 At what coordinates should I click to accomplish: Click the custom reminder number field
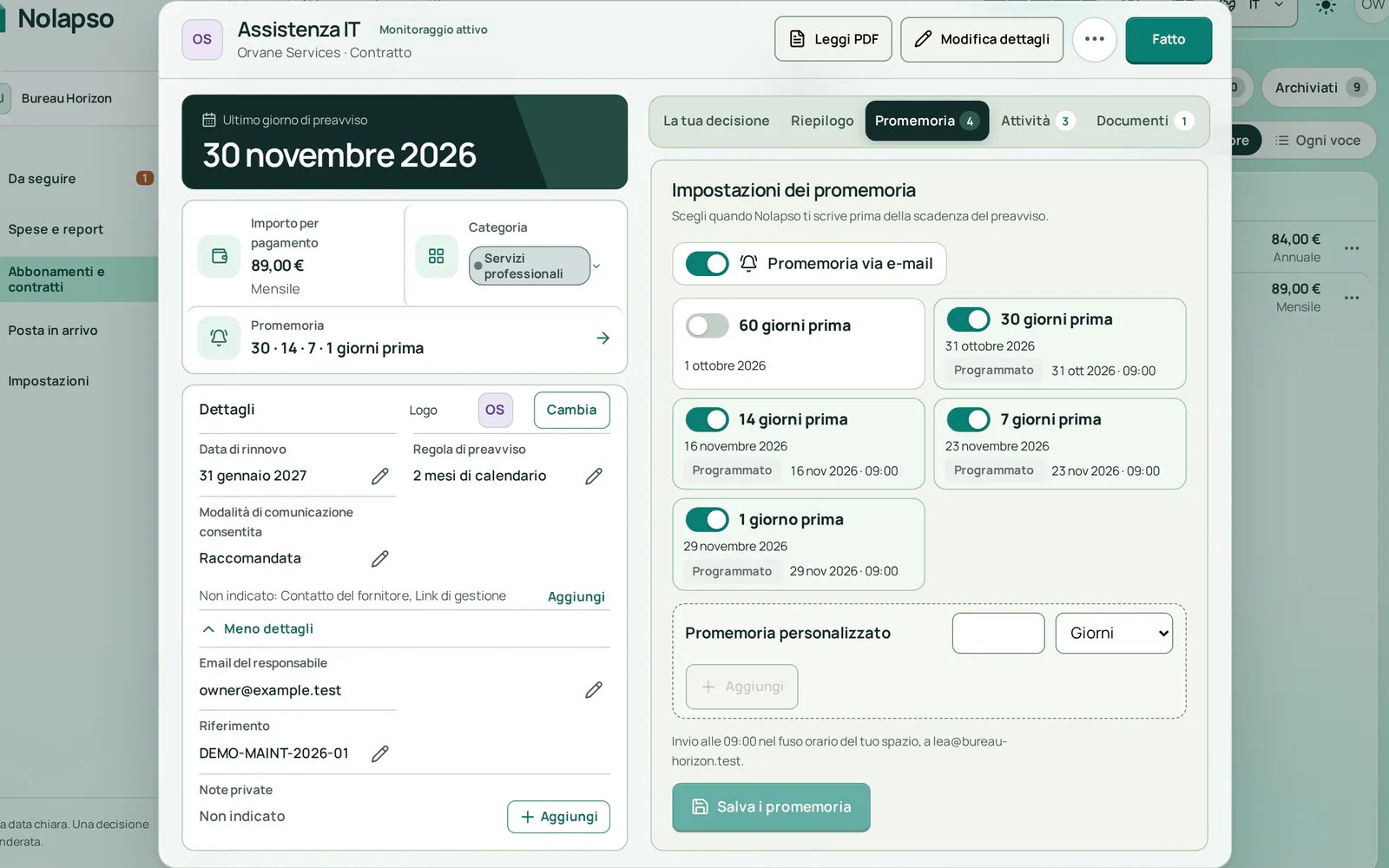coord(998,634)
